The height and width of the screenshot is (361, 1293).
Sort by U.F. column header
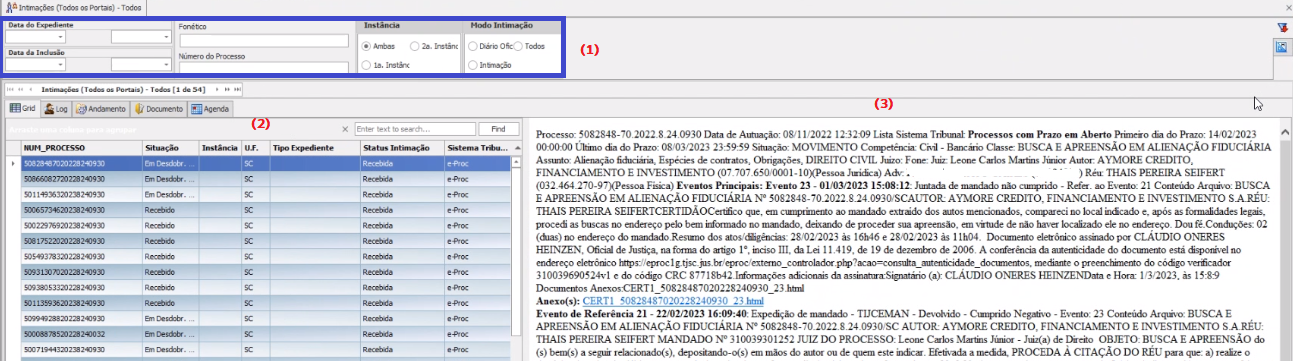[255, 147]
